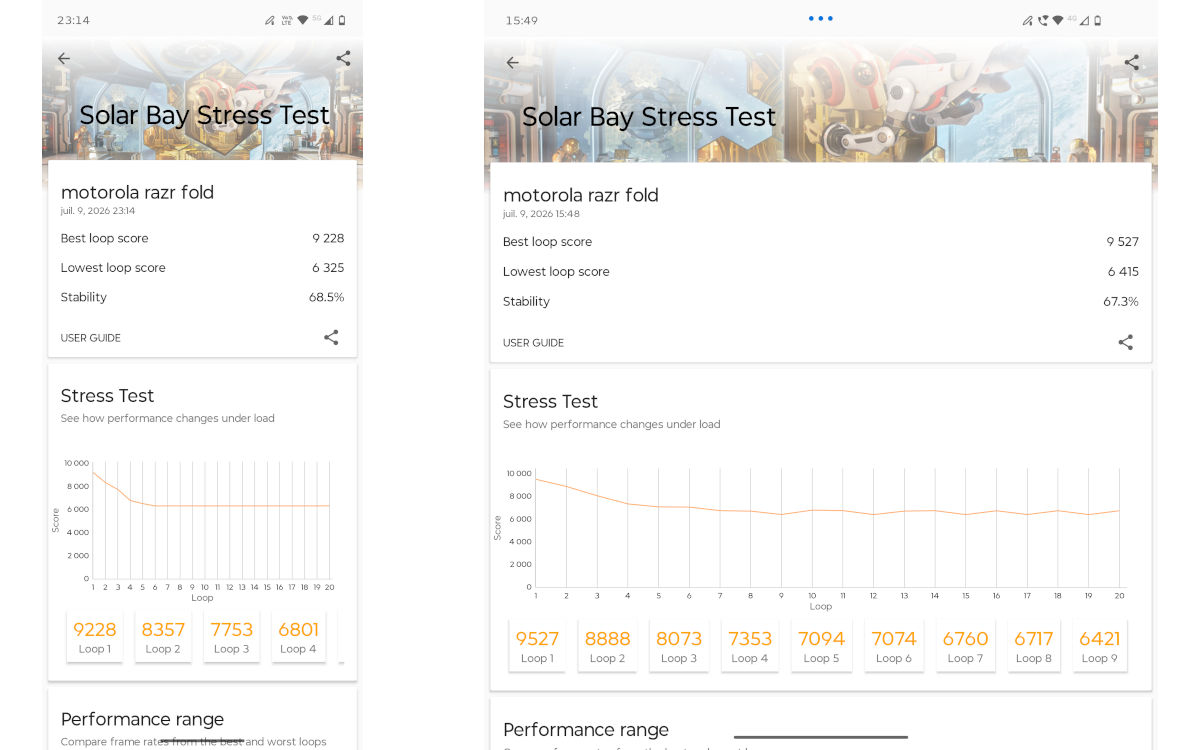The height and width of the screenshot is (750, 1200).
Task: Click the status bar clock reading 23:14
Action: tap(73, 20)
